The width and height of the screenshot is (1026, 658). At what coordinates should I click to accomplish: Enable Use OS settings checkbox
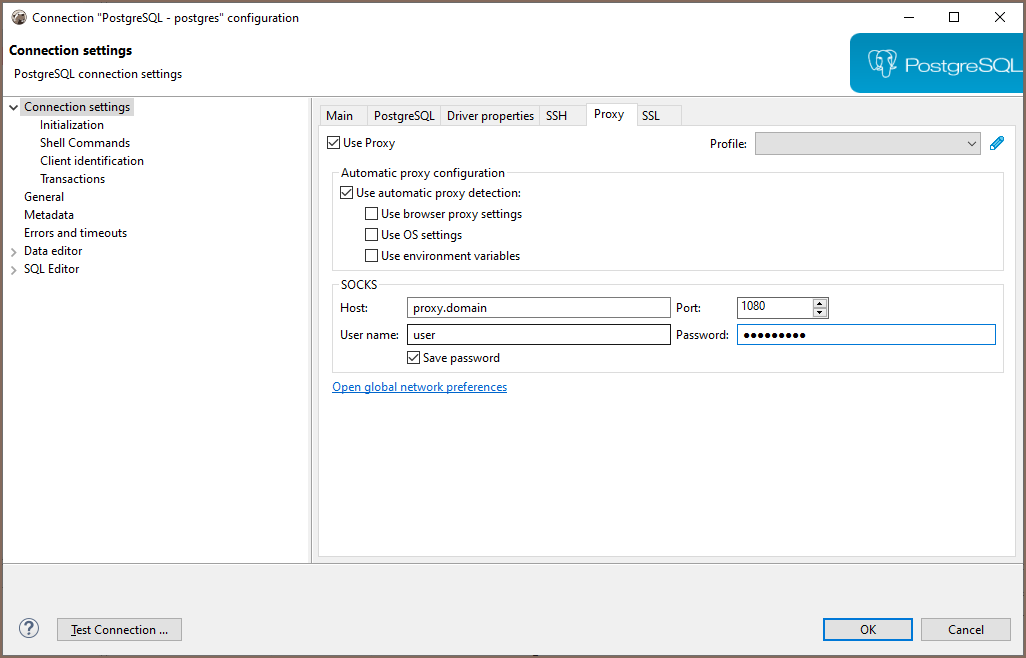pyautogui.click(x=372, y=235)
